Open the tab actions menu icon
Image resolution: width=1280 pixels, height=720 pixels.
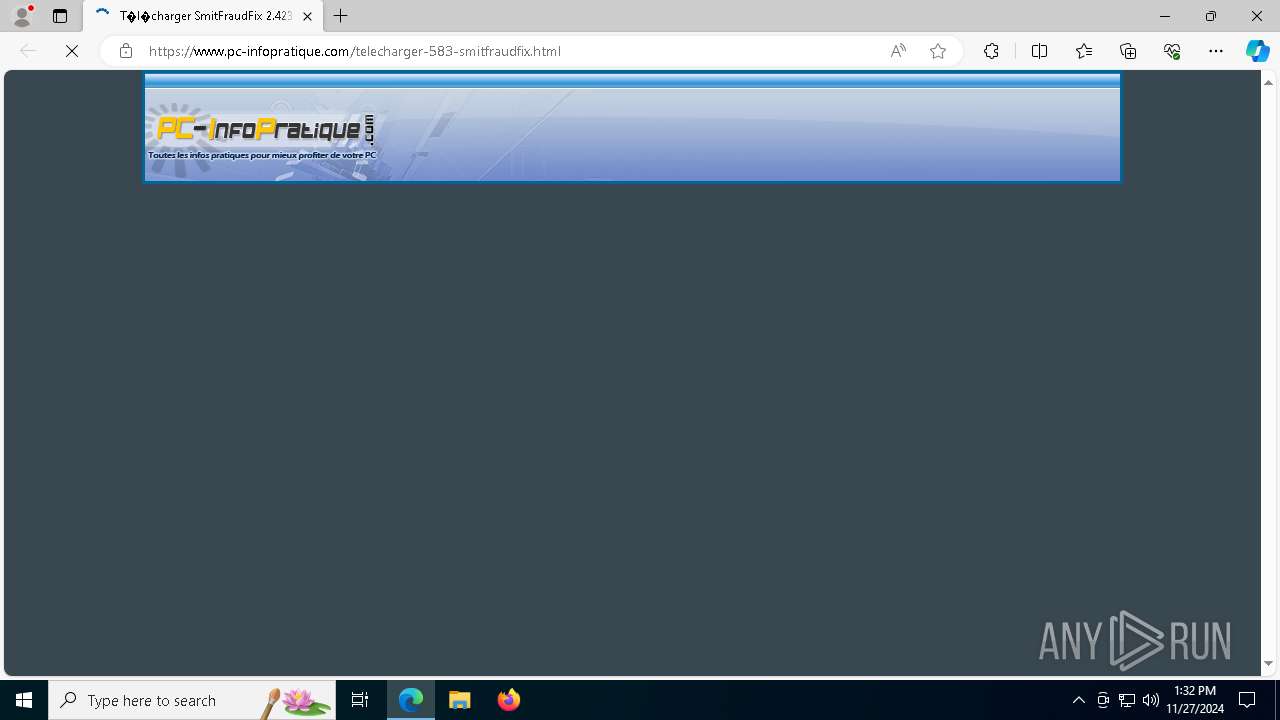pos(60,16)
